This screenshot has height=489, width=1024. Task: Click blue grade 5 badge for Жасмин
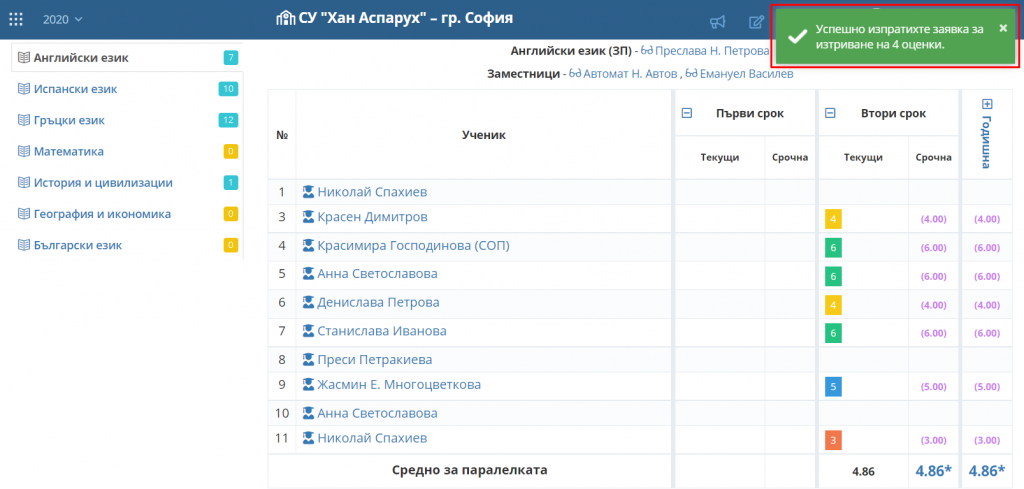(832, 386)
